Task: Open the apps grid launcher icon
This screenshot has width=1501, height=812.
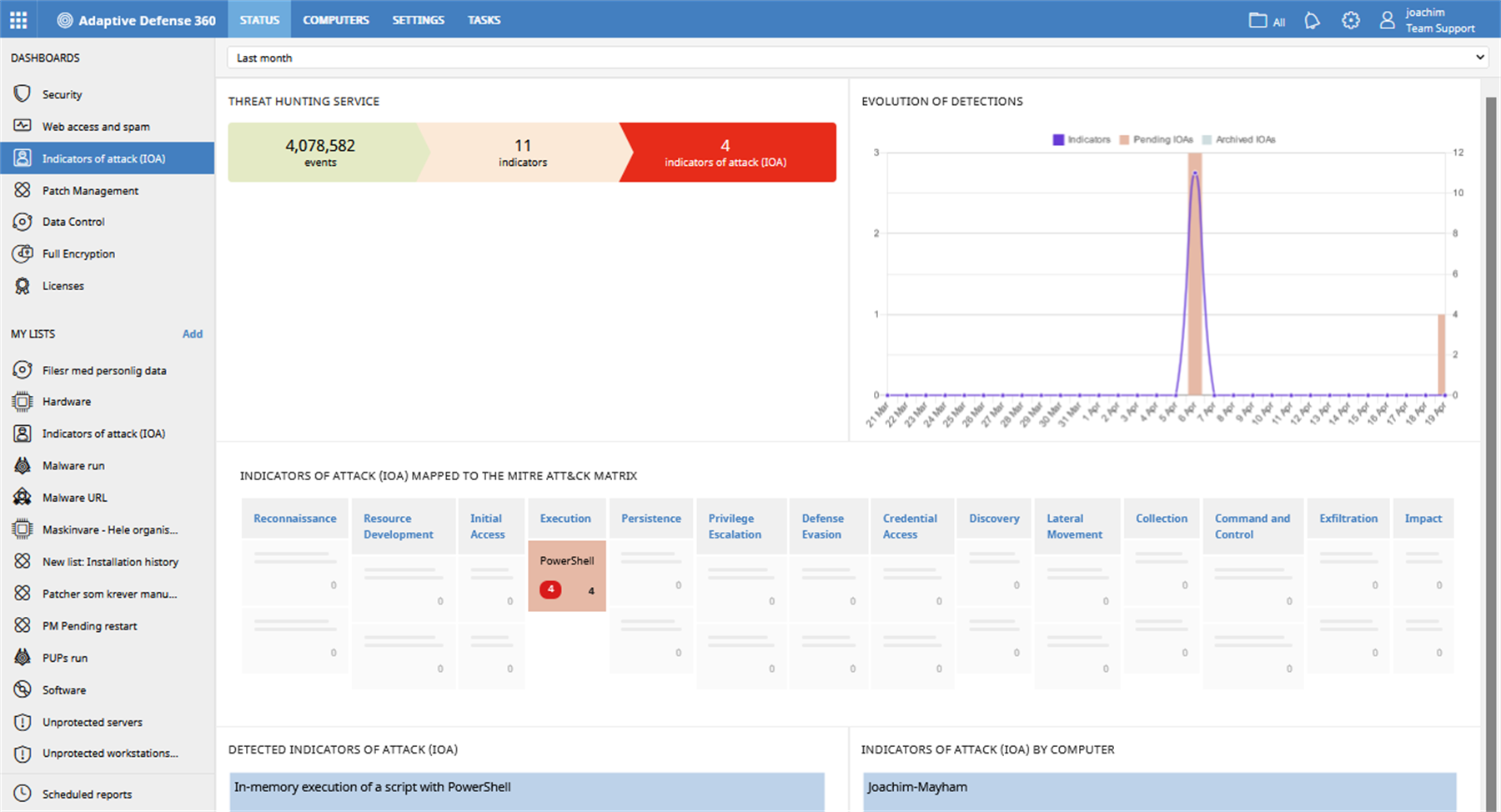Action: pos(18,20)
